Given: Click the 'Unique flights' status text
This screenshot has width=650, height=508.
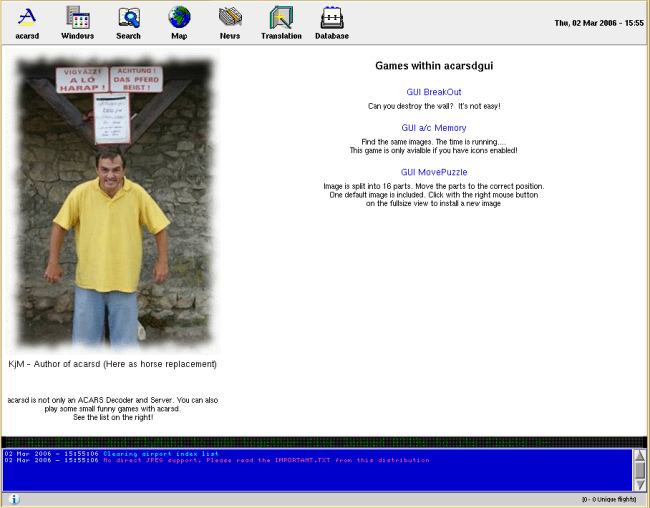Looking at the screenshot, I should click(609, 499).
